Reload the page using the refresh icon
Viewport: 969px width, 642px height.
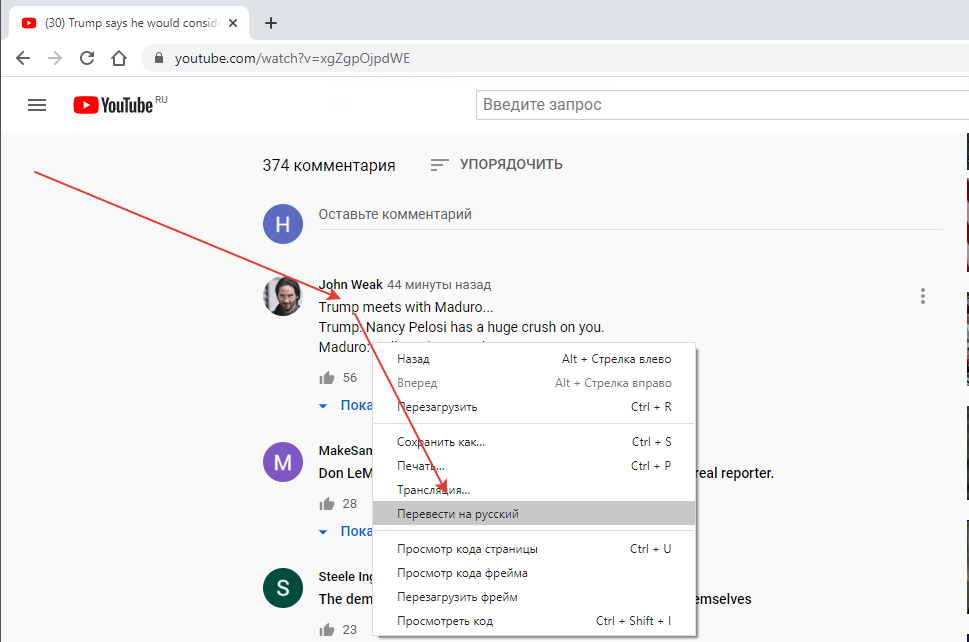tap(87, 58)
